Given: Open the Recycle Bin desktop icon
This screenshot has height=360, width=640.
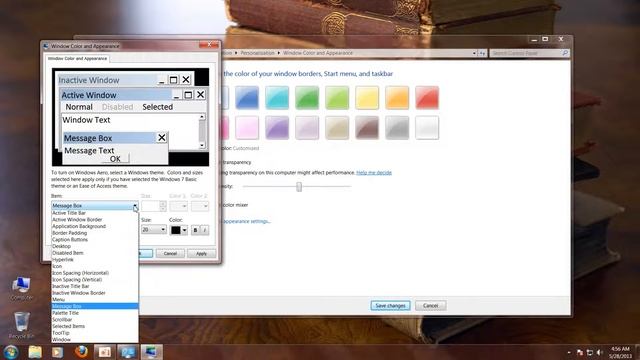Looking at the screenshot, I should (x=21, y=325).
